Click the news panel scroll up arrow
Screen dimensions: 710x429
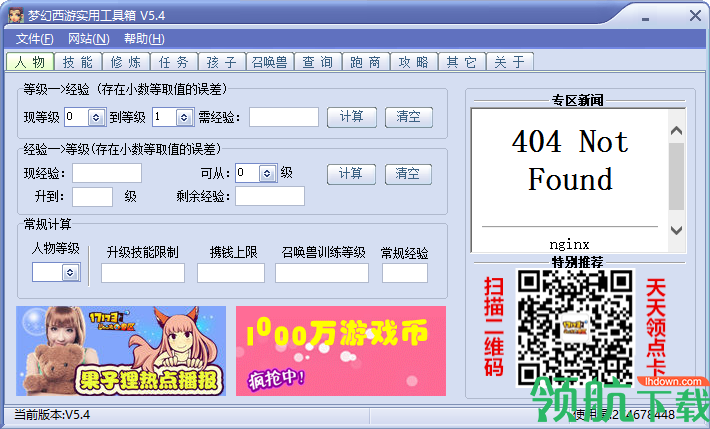coord(676,131)
